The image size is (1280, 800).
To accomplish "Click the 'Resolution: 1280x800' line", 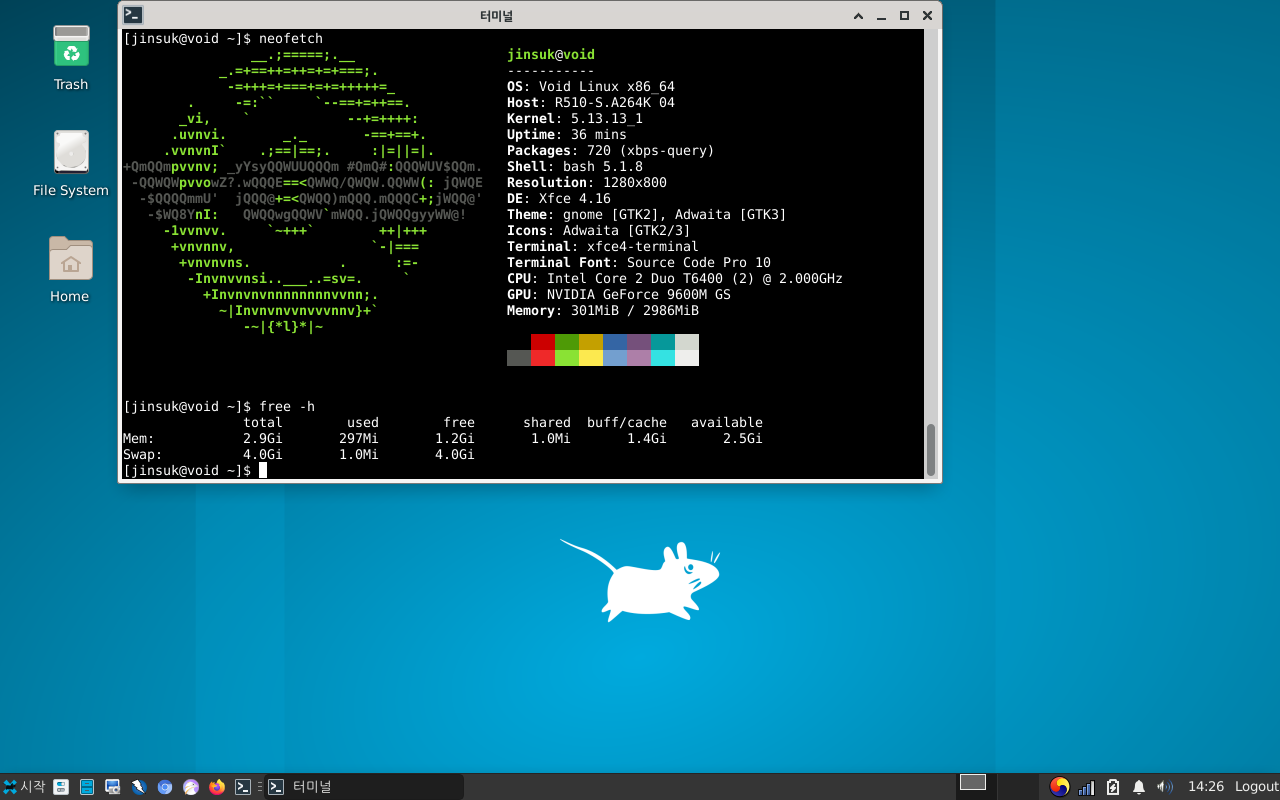I will click(587, 183).
